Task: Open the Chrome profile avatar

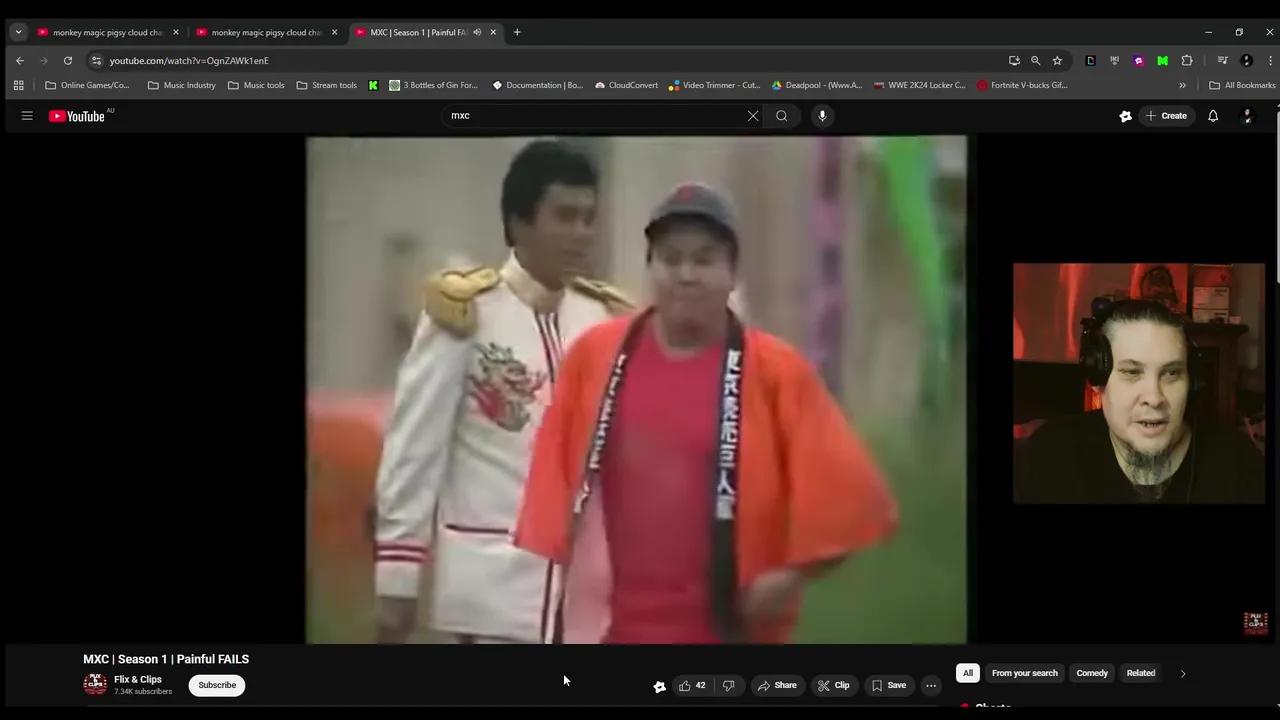Action: pyautogui.click(x=1246, y=60)
